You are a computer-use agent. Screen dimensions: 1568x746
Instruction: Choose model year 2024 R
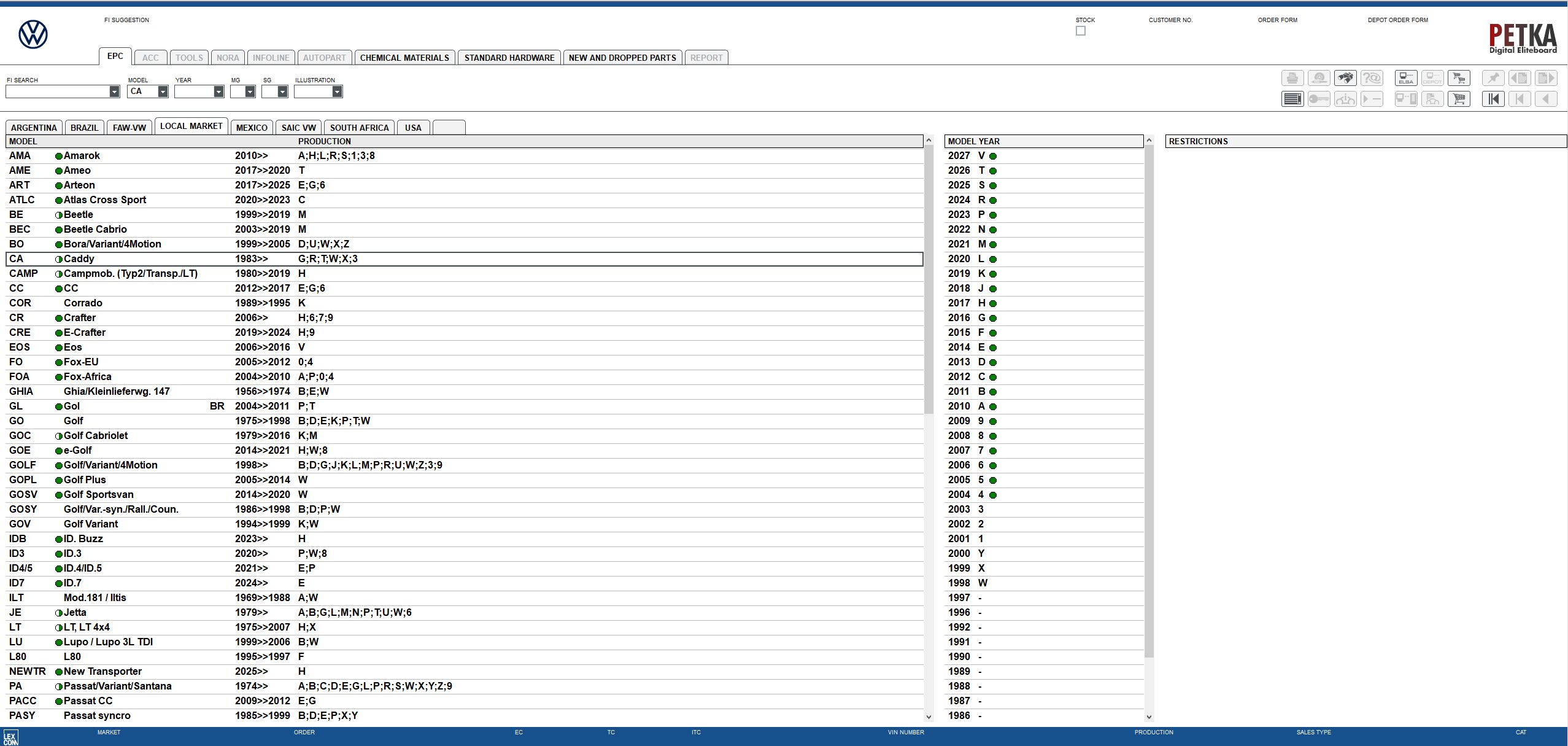[1043, 200]
